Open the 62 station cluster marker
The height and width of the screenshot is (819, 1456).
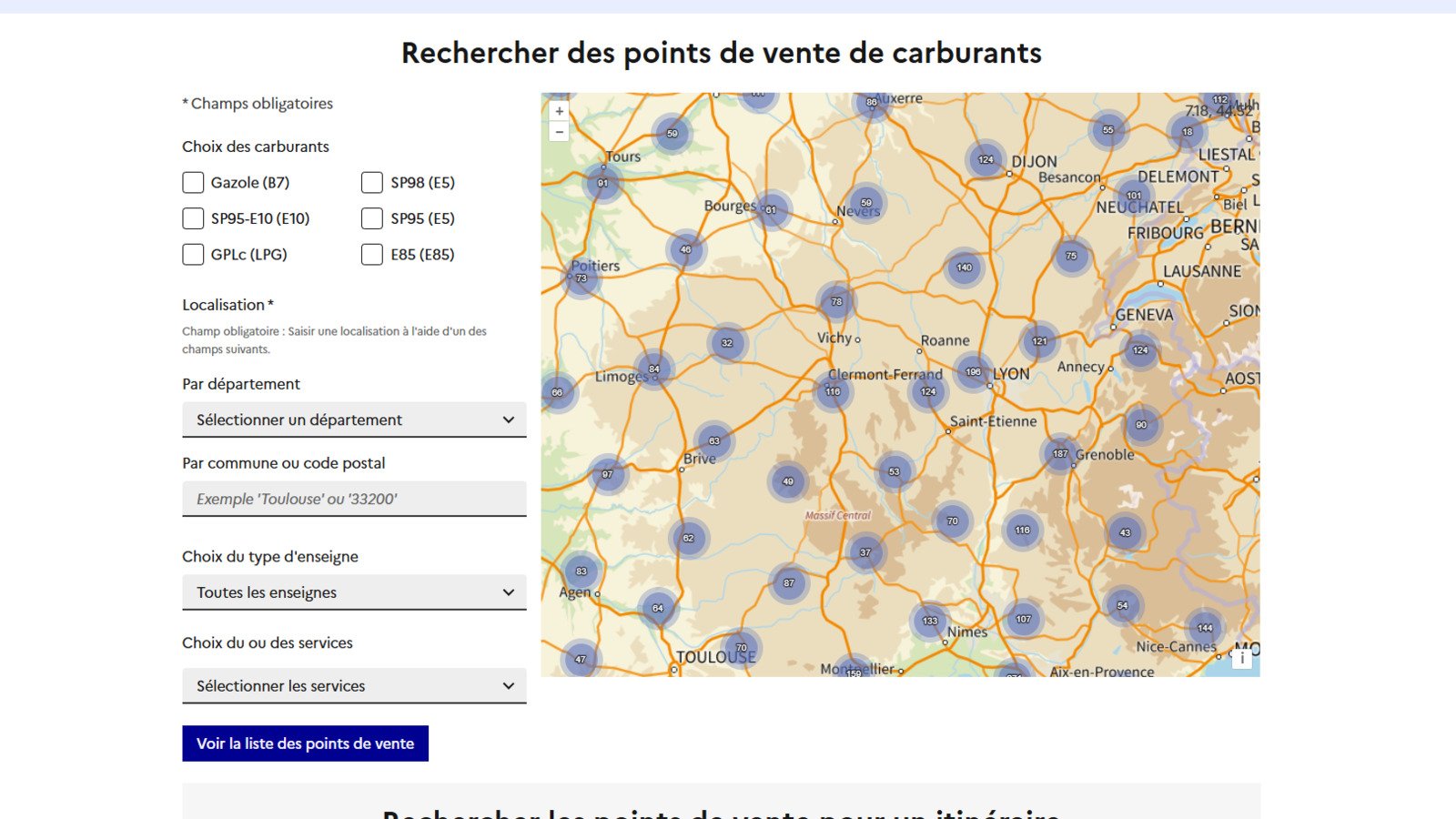[x=688, y=538]
